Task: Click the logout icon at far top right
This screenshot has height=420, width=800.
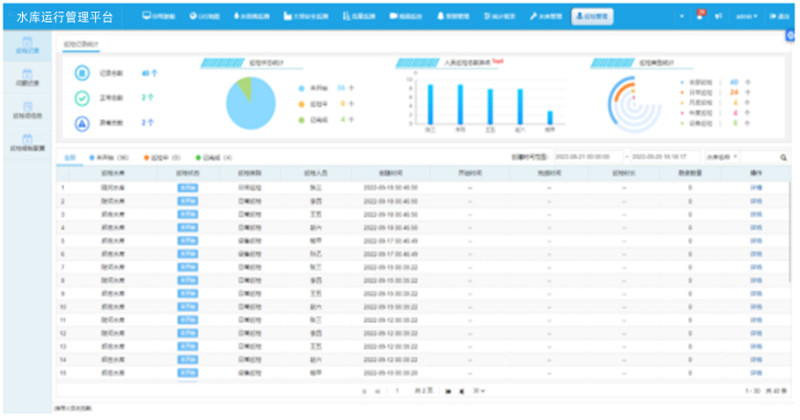Action: tap(781, 17)
